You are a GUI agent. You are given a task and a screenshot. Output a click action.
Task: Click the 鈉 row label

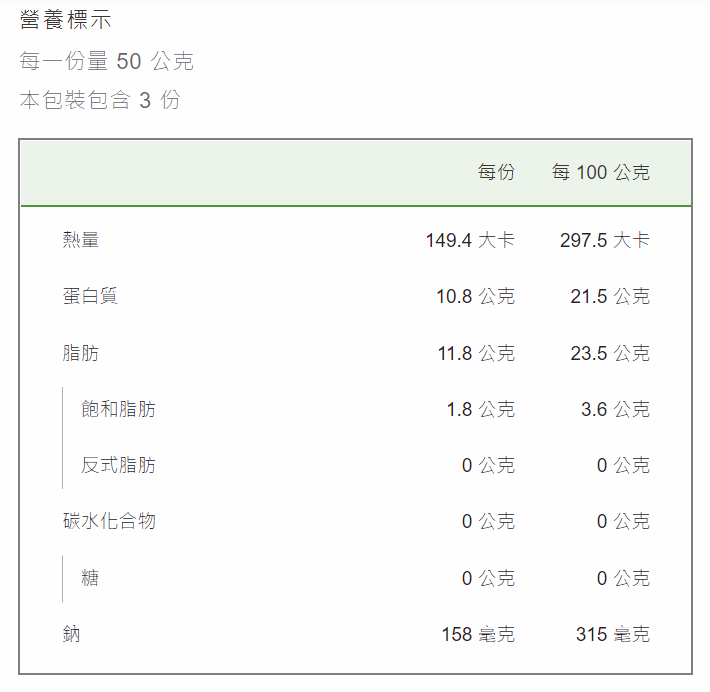pos(72,634)
